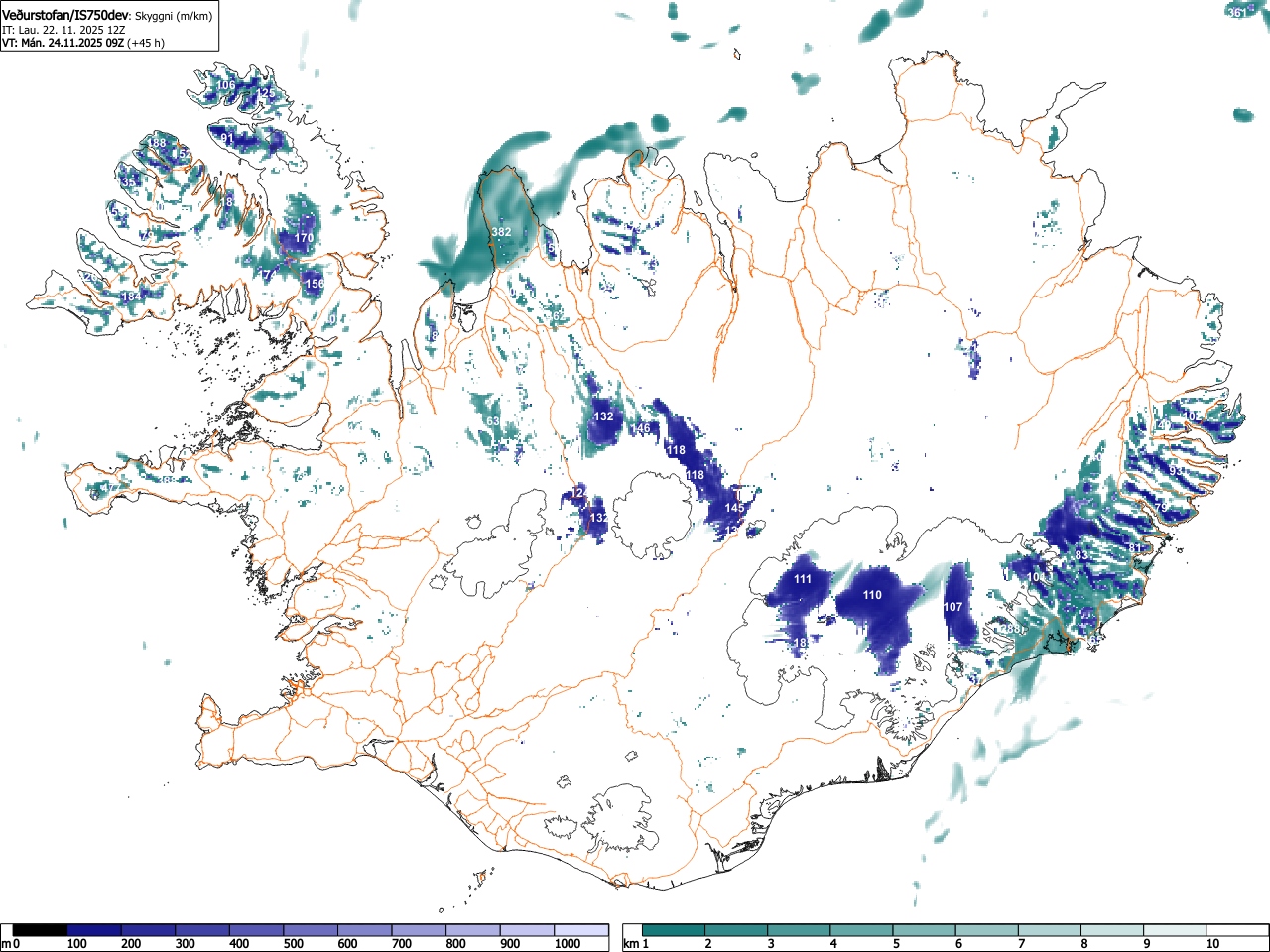Image resolution: width=1270 pixels, height=952 pixels.
Task: Click the title 'Veðurstofan/IS750dev: Skyggni (m/km)'
Action: coord(107,16)
